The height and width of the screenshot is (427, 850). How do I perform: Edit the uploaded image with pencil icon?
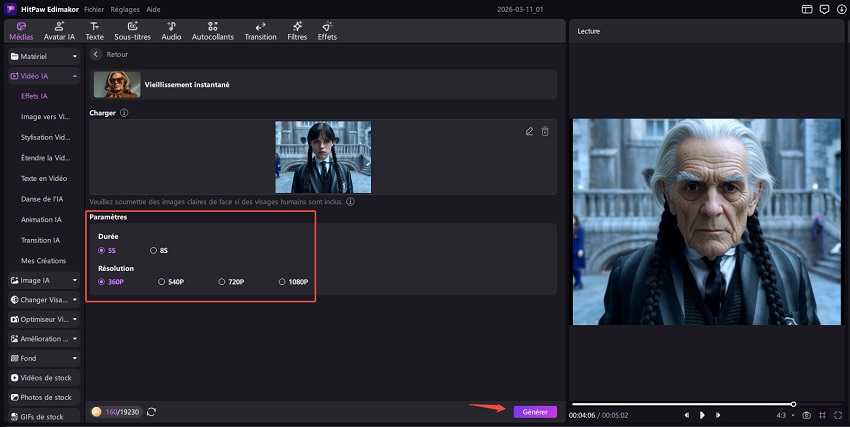click(529, 131)
